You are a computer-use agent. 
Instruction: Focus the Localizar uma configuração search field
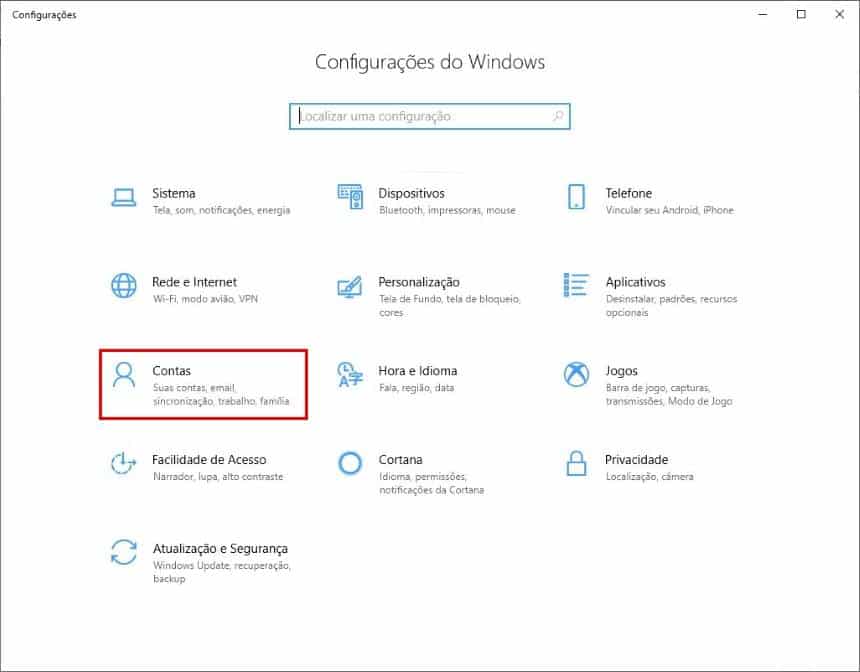(429, 116)
